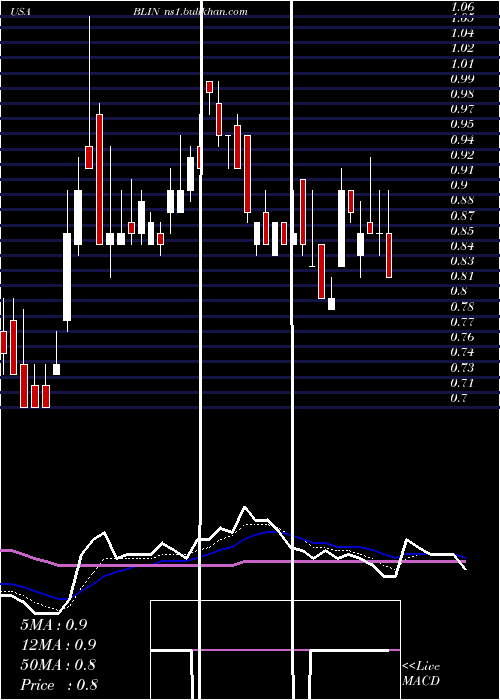Select the 0.97 price axis label
The width and height of the screenshot is (500, 700).
[462, 109]
